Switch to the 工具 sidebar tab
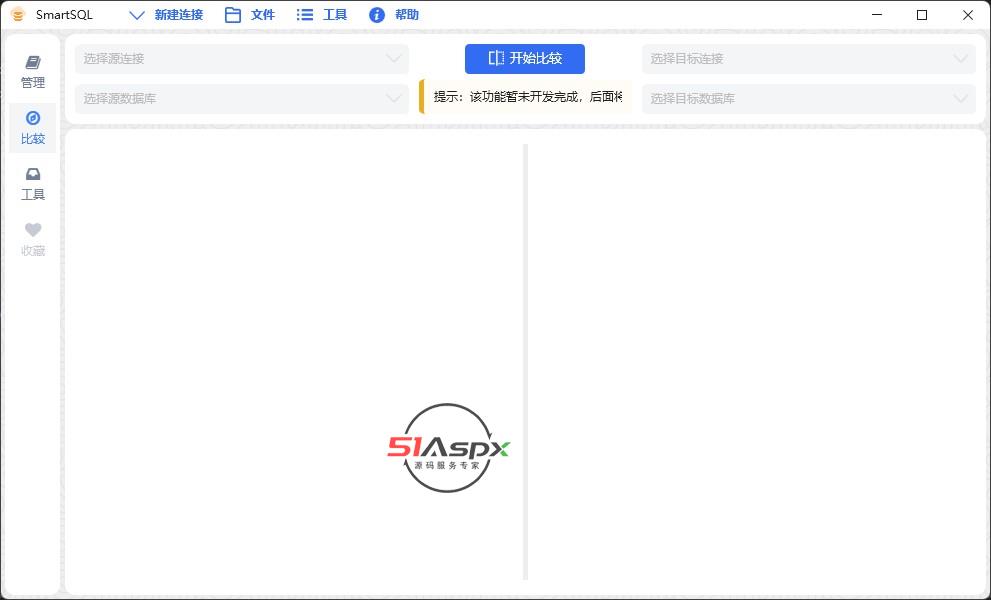Image resolution: width=991 pixels, height=600 pixels. click(x=33, y=184)
